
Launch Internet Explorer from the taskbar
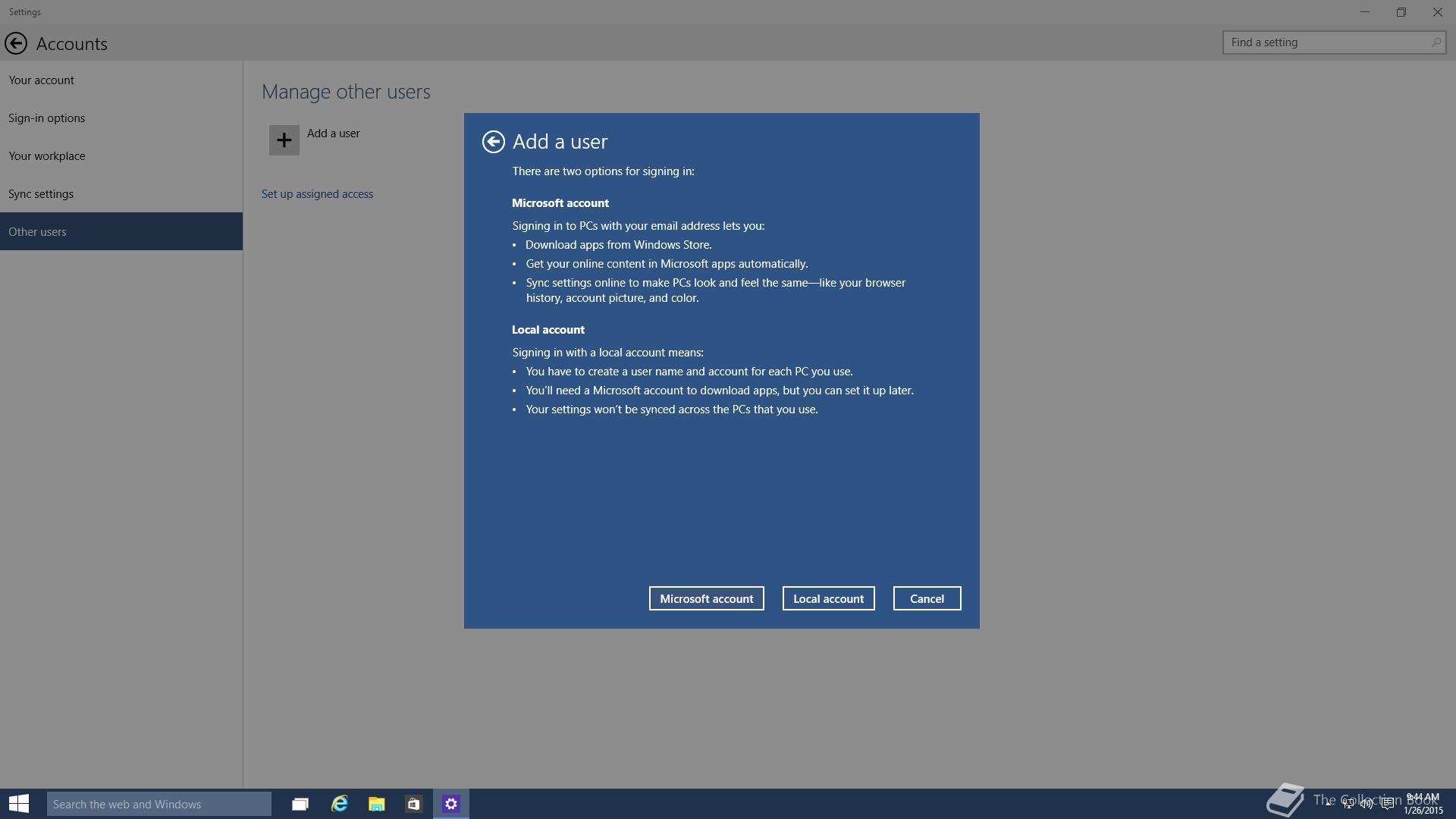339,804
